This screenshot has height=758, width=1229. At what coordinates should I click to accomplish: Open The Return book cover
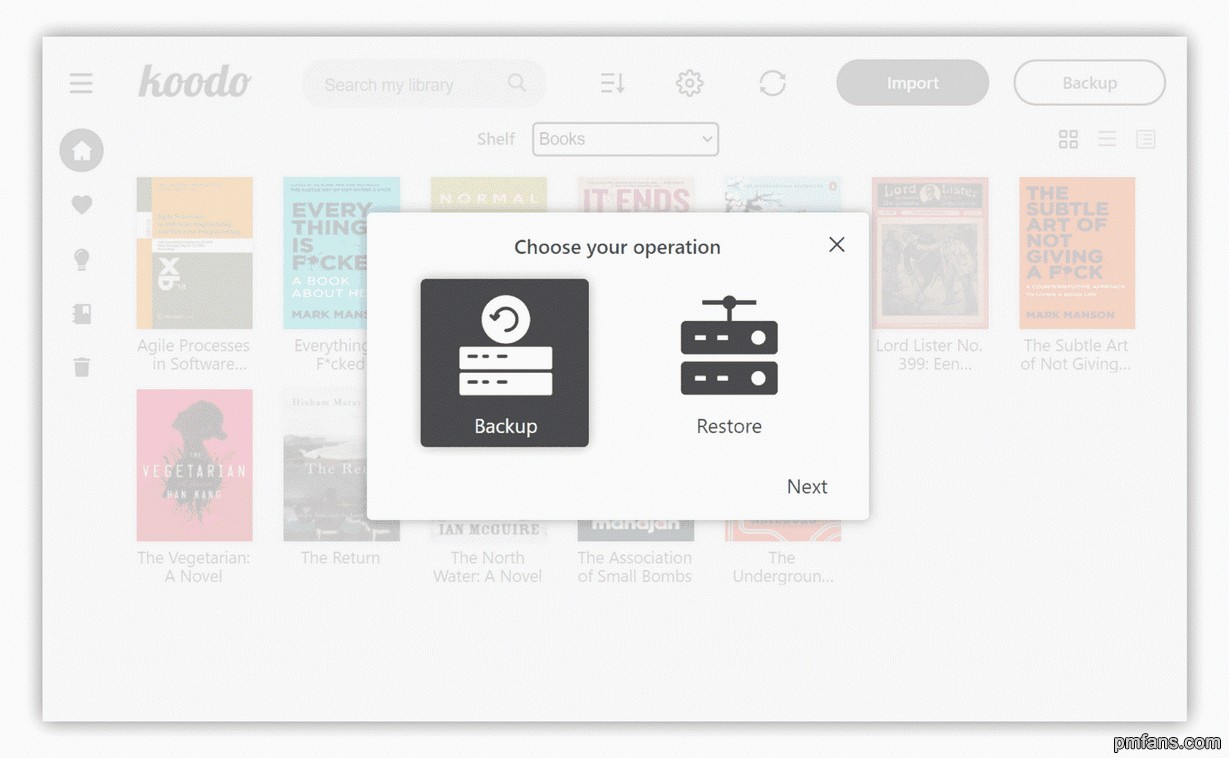click(x=325, y=465)
